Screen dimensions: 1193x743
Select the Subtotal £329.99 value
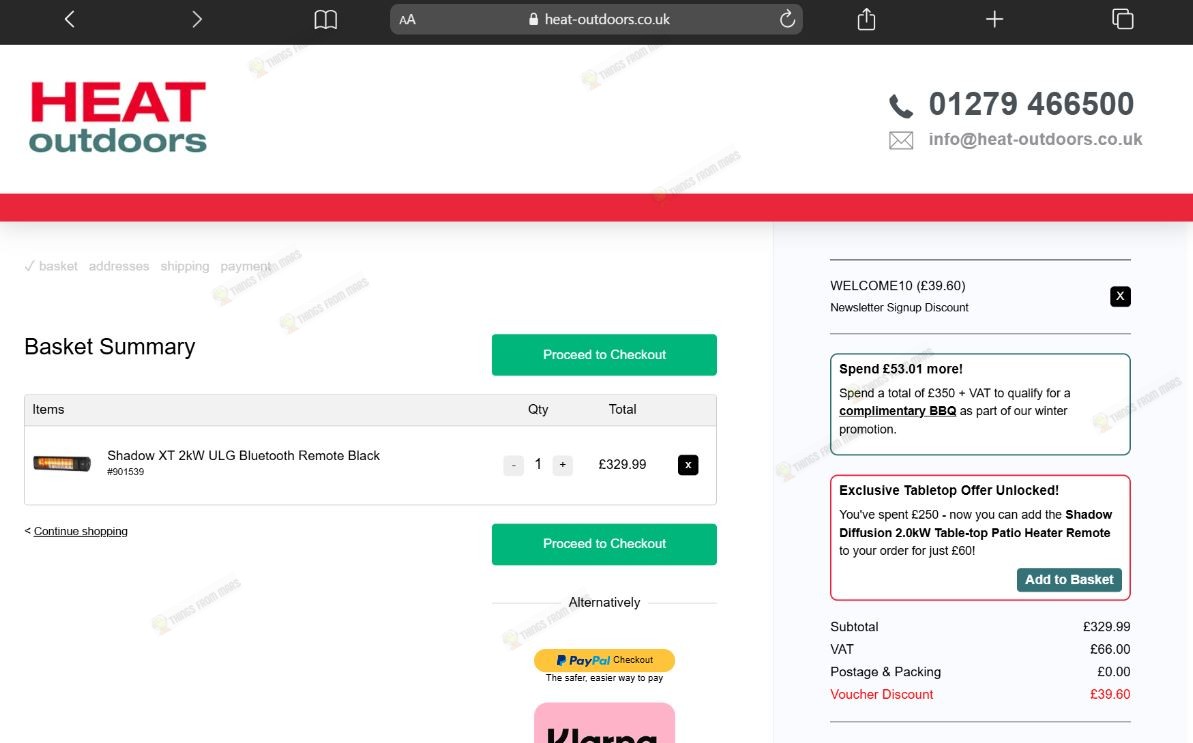coord(1106,627)
